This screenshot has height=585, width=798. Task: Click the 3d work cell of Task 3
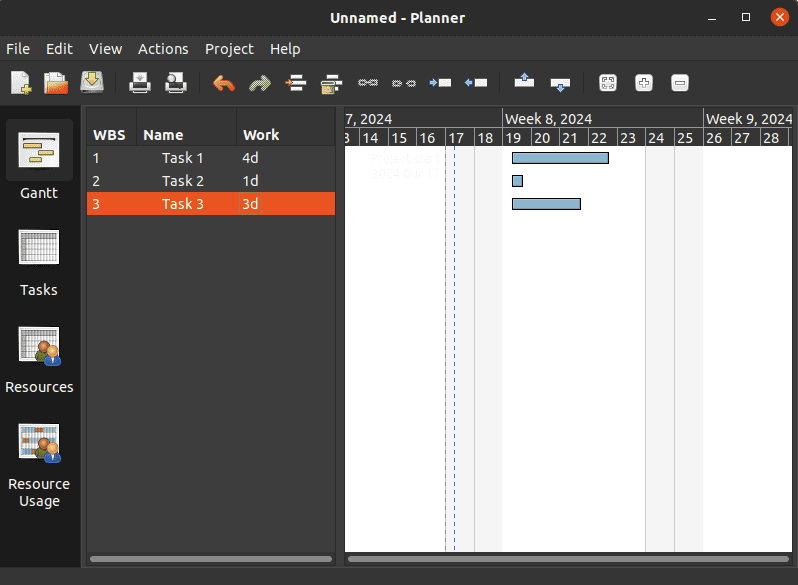(250, 204)
